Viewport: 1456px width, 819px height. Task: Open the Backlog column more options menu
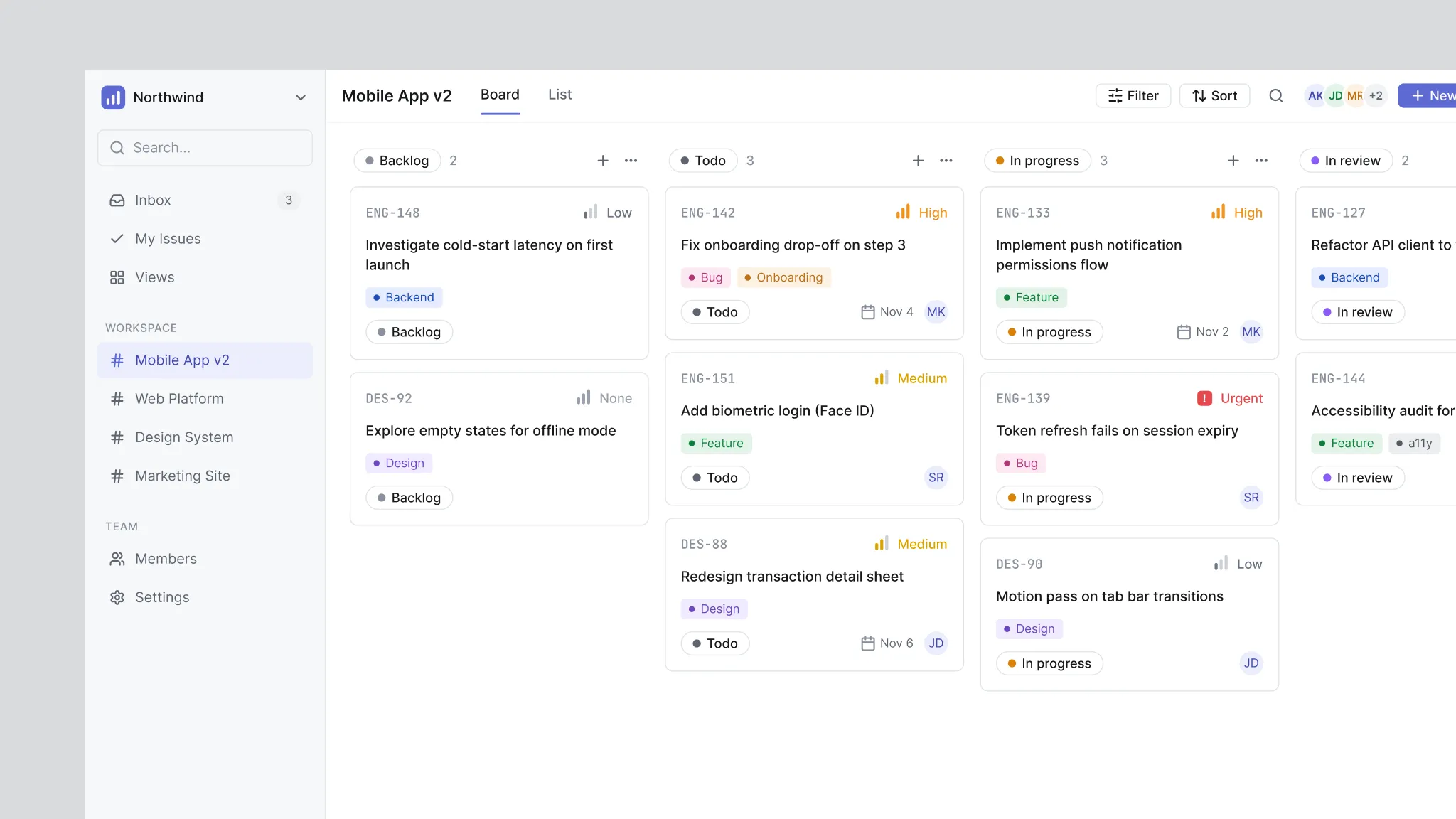[631, 161]
